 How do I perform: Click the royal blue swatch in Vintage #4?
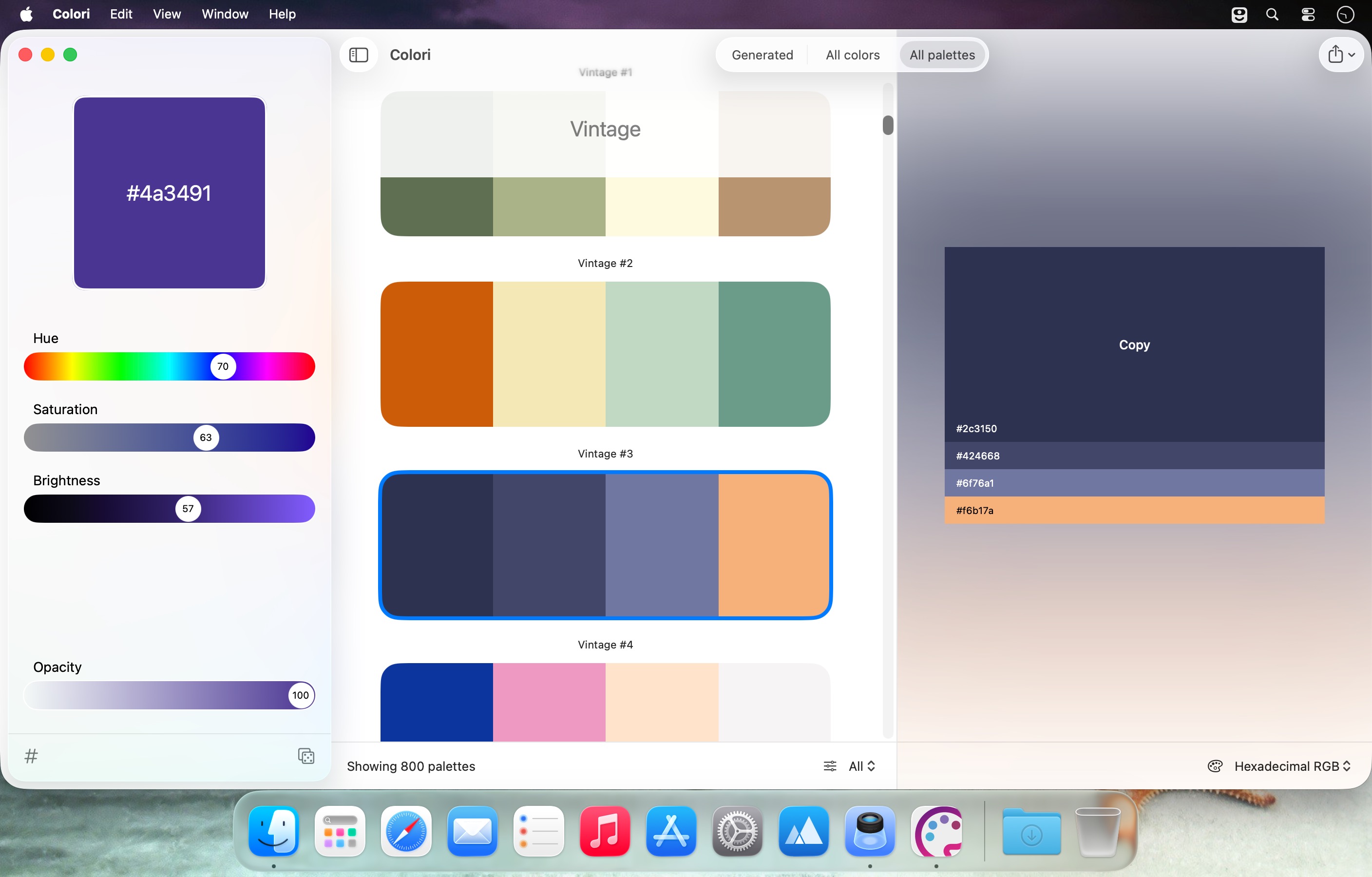tap(437, 702)
